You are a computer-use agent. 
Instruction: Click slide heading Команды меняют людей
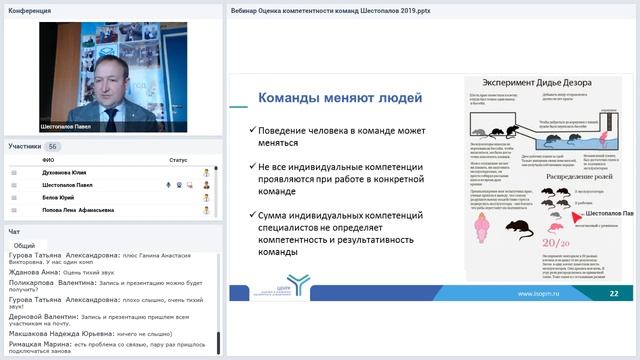[x=340, y=98]
